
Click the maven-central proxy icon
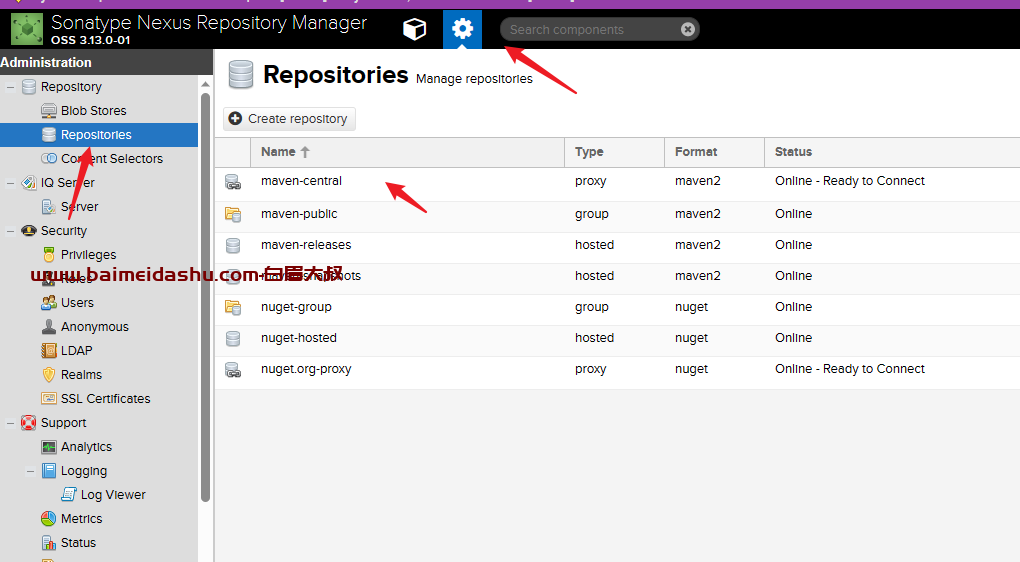click(233, 182)
